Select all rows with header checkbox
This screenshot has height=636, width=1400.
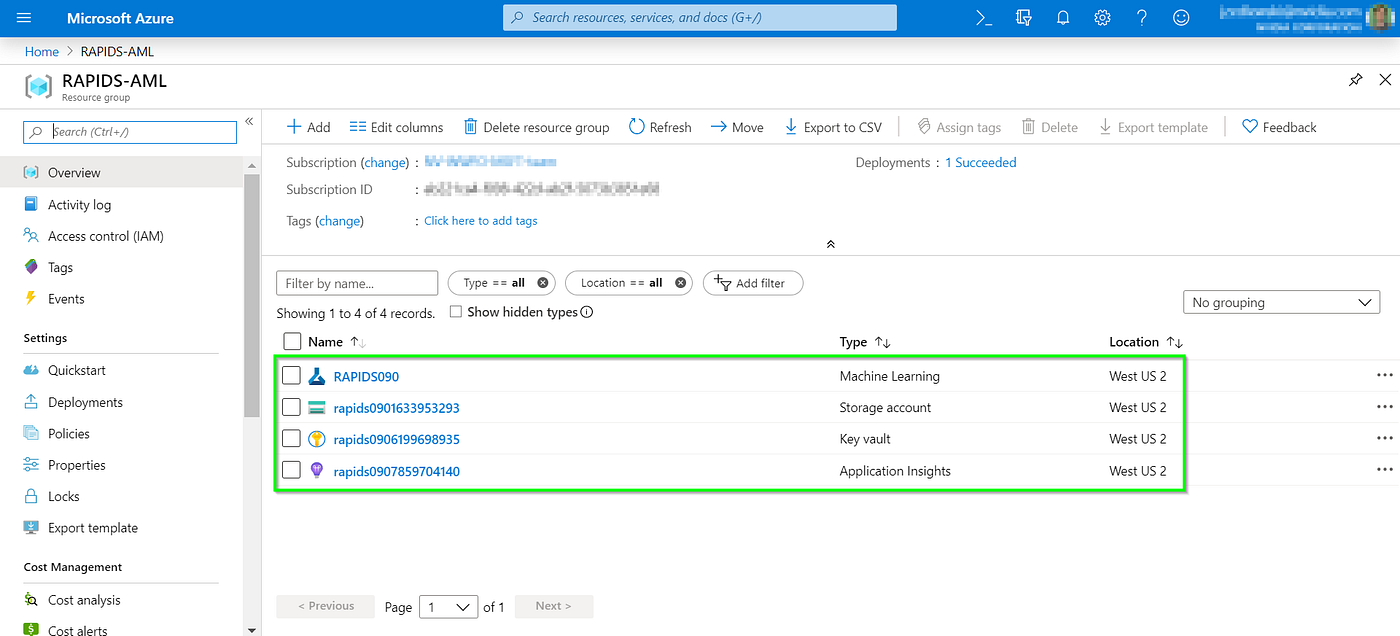point(292,342)
